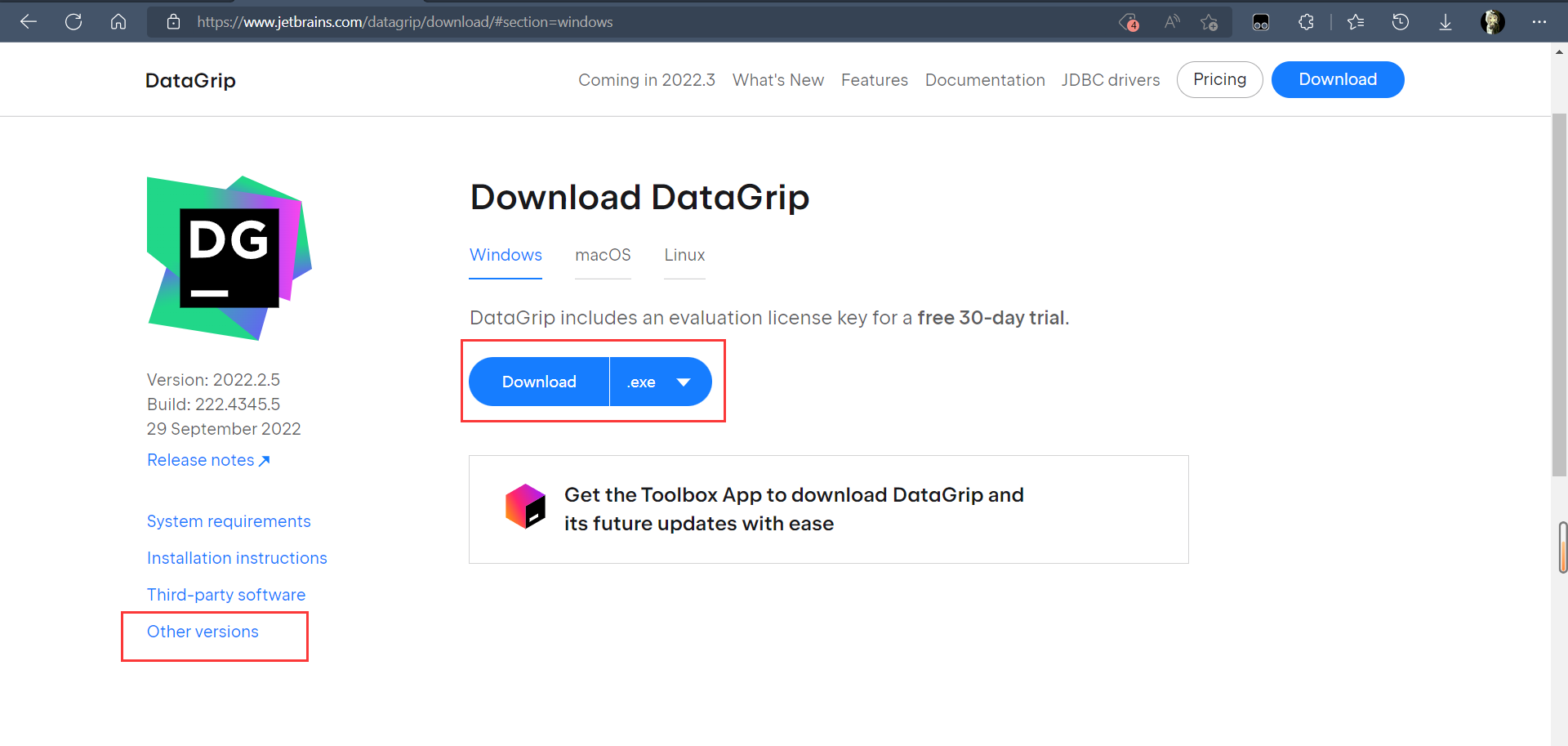Open the Favorites list
The height and width of the screenshot is (746, 1568).
coord(1356,22)
